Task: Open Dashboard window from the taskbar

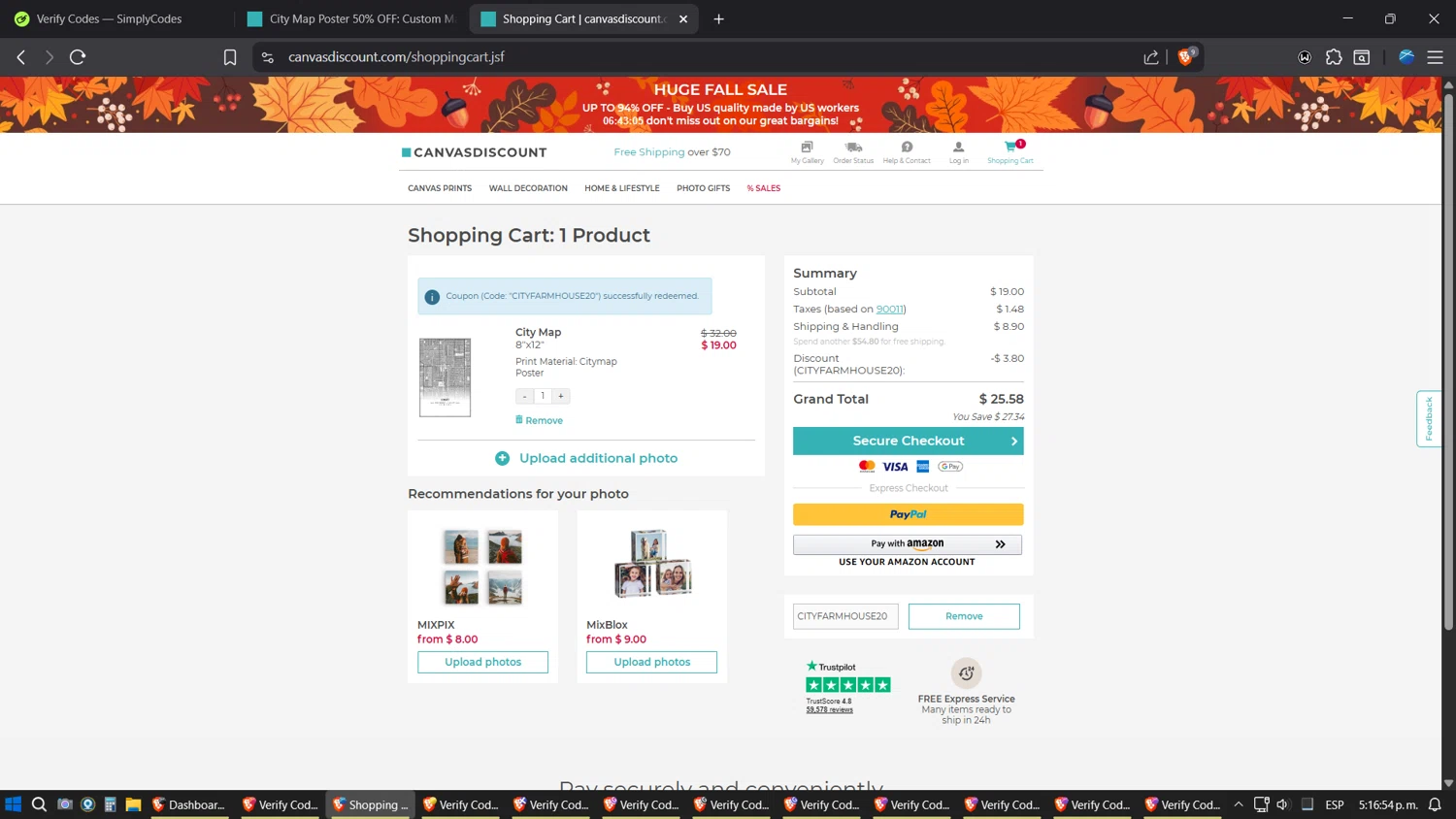Action: tap(189, 804)
